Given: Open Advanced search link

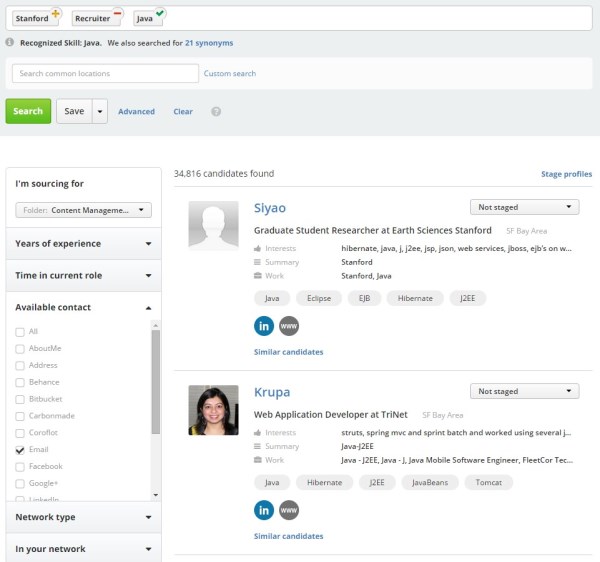Looking at the screenshot, I should pyautogui.click(x=137, y=111).
